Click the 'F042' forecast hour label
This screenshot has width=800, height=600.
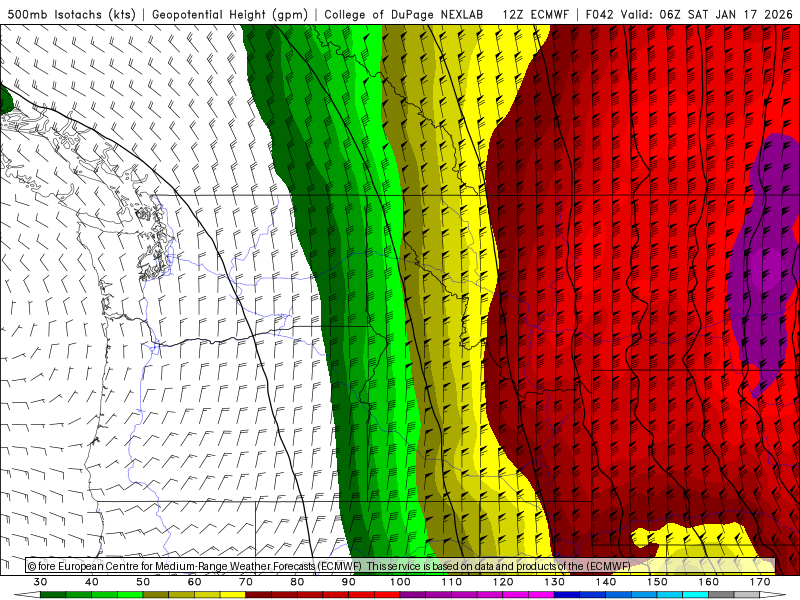coord(599,14)
